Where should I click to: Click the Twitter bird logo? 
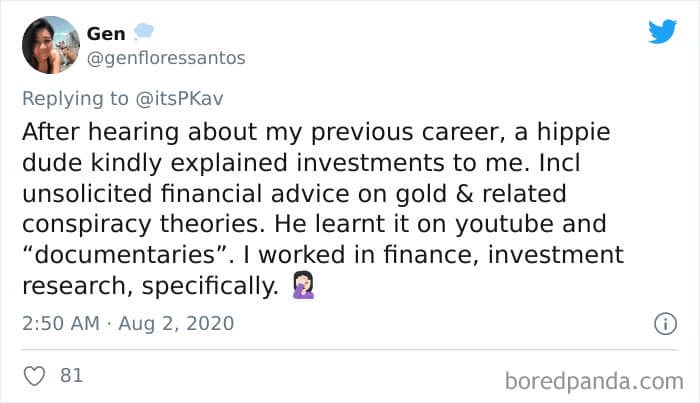tap(662, 31)
